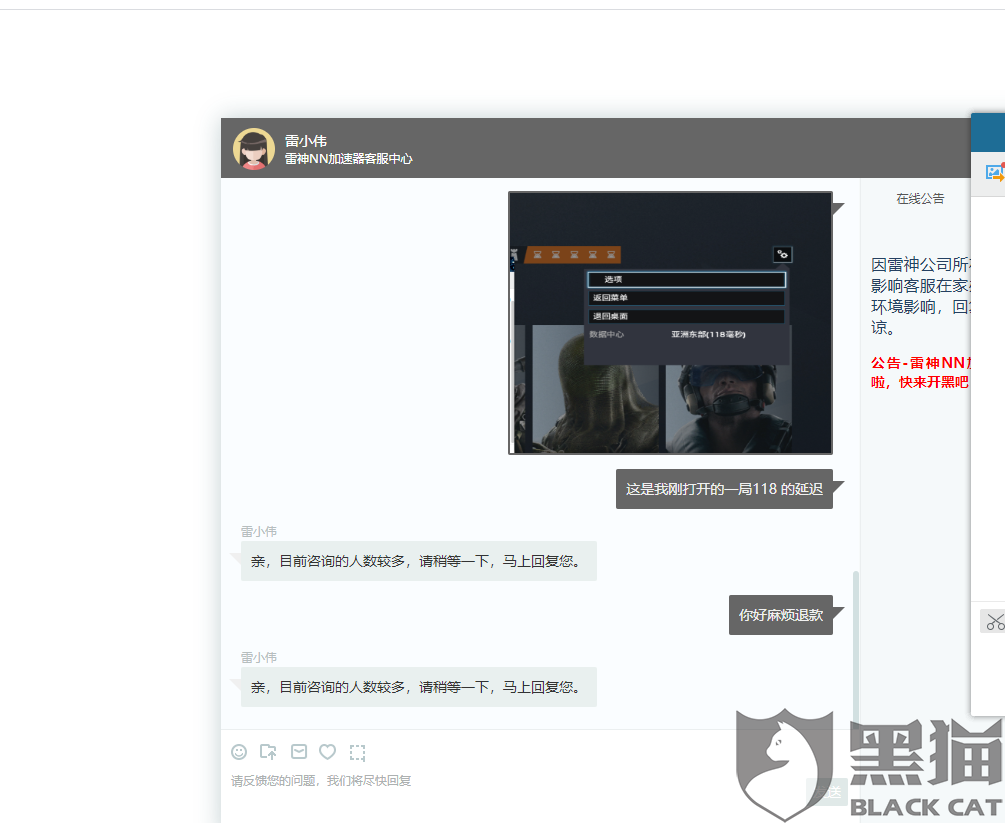This screenshot has width=1005, height=823.
Task: Click the envelope message icon
Action: (x=299, y=751)
